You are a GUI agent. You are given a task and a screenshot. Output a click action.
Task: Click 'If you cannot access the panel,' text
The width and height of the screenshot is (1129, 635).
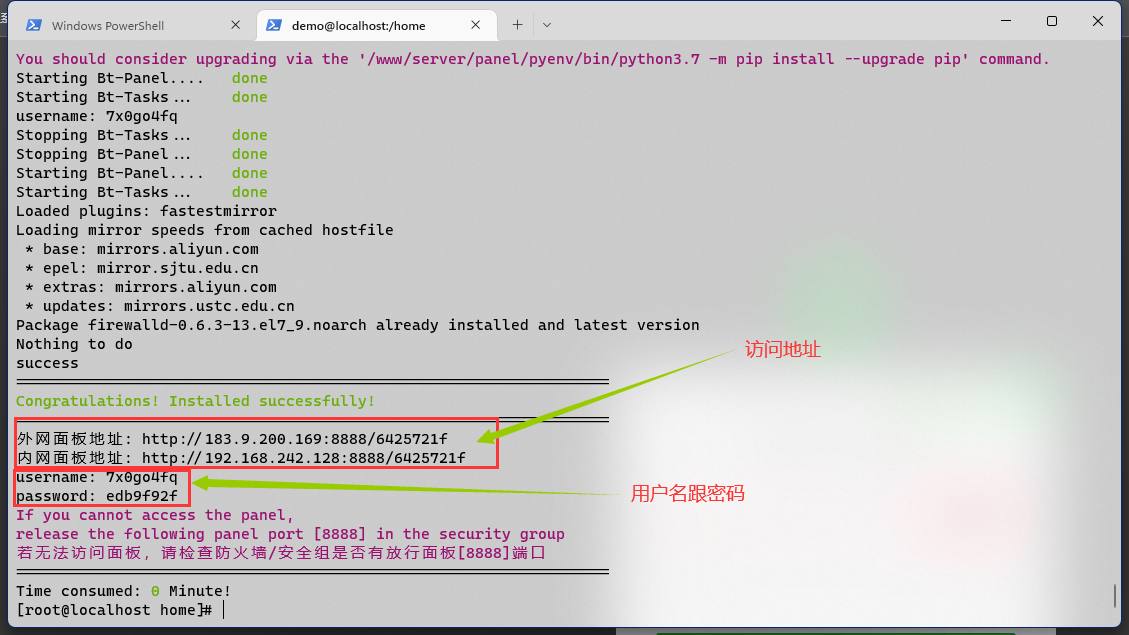pyautogui.click(x=155, y=515)
